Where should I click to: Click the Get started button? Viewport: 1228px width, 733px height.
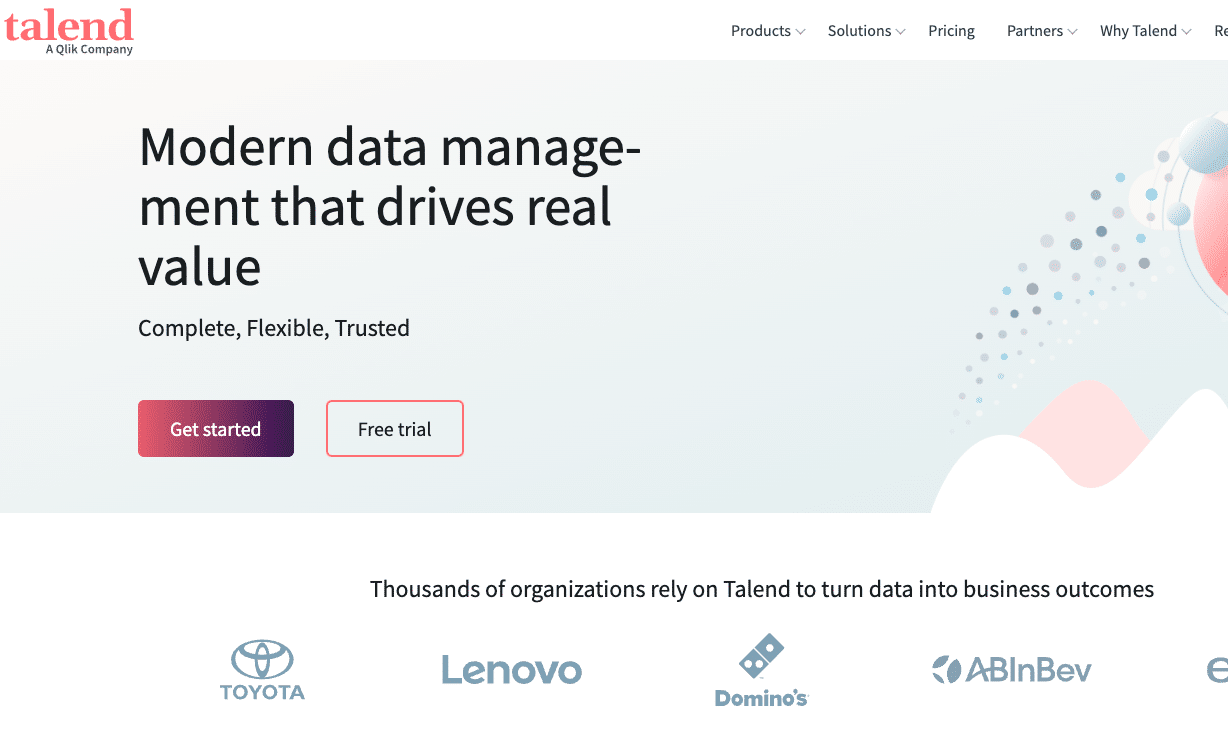[216, 428]
